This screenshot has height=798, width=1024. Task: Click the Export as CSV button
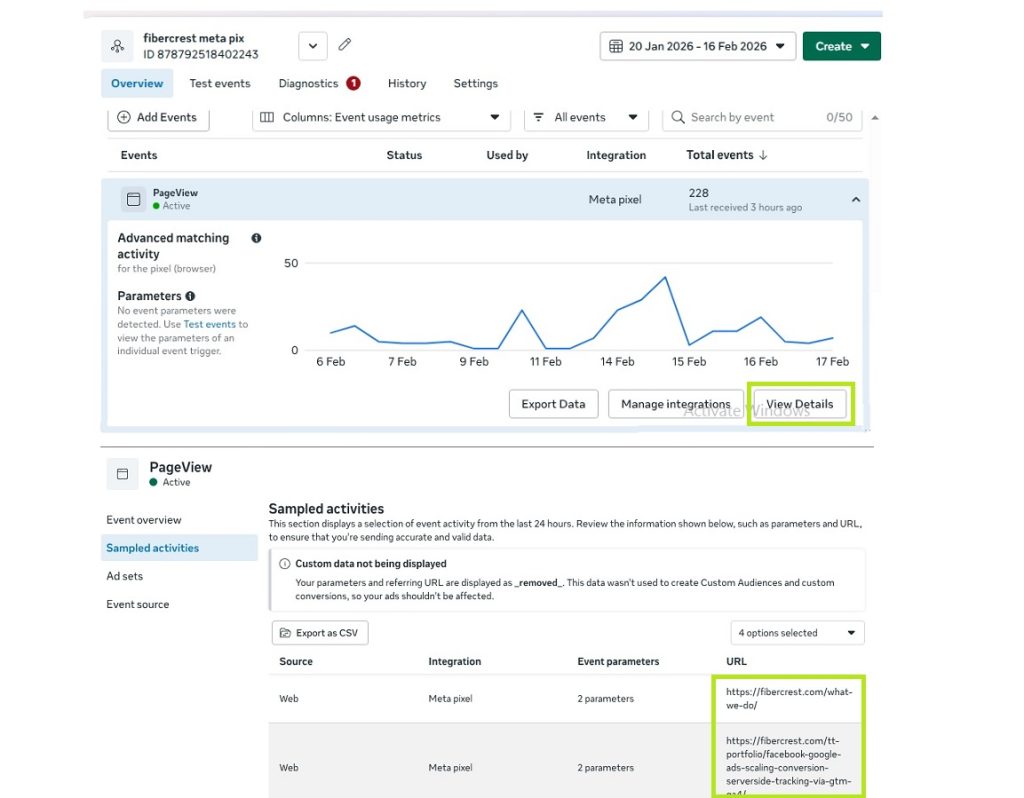(x=320, y=633)
